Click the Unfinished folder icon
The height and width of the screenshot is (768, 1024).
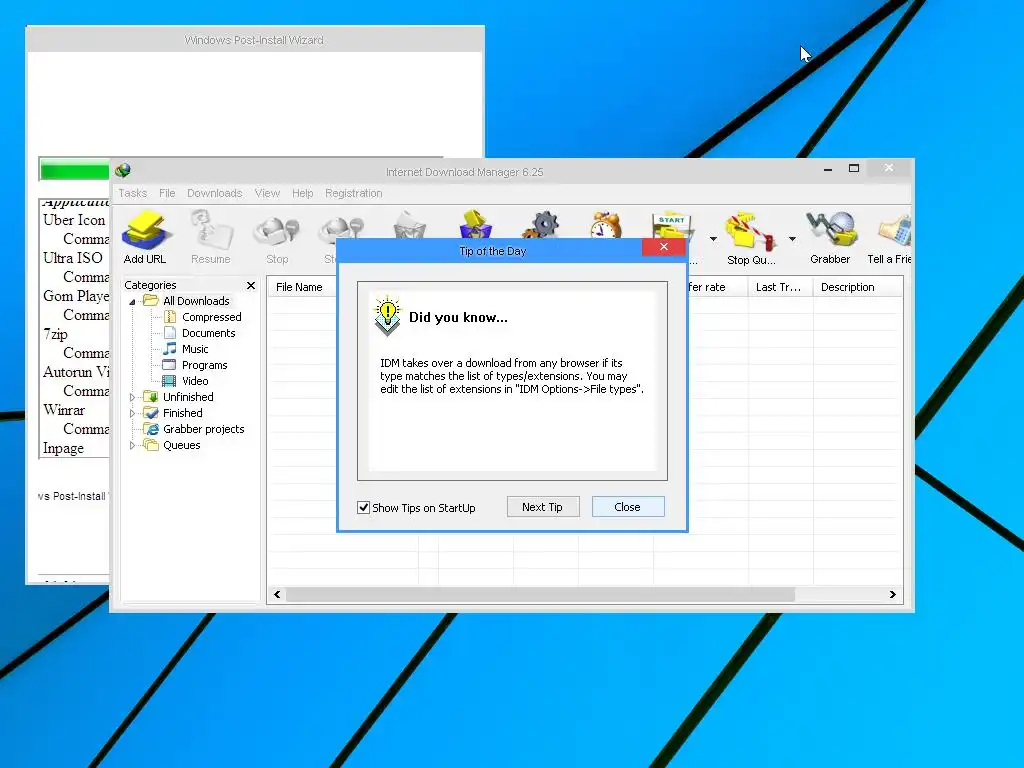click(151, 397)
